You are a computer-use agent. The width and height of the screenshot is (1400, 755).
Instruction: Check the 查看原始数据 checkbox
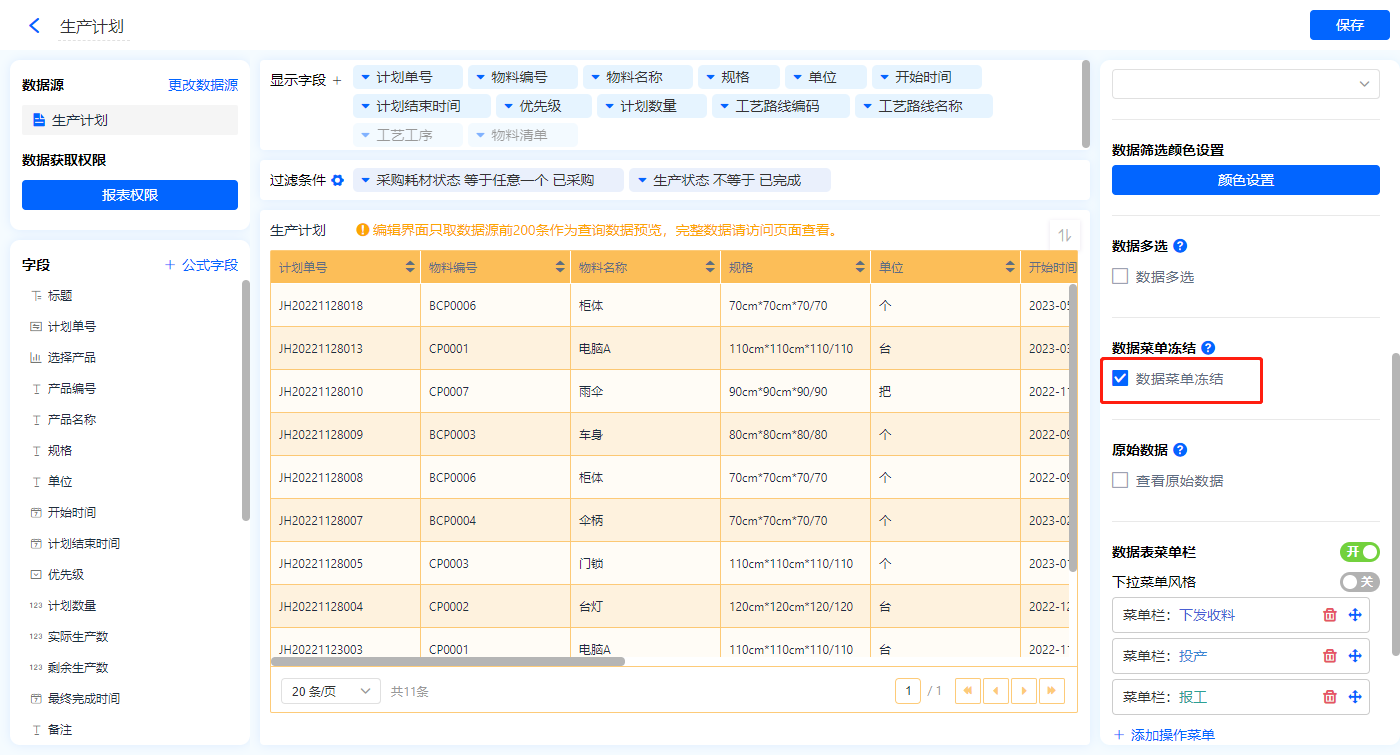(x=1121, y=481)
